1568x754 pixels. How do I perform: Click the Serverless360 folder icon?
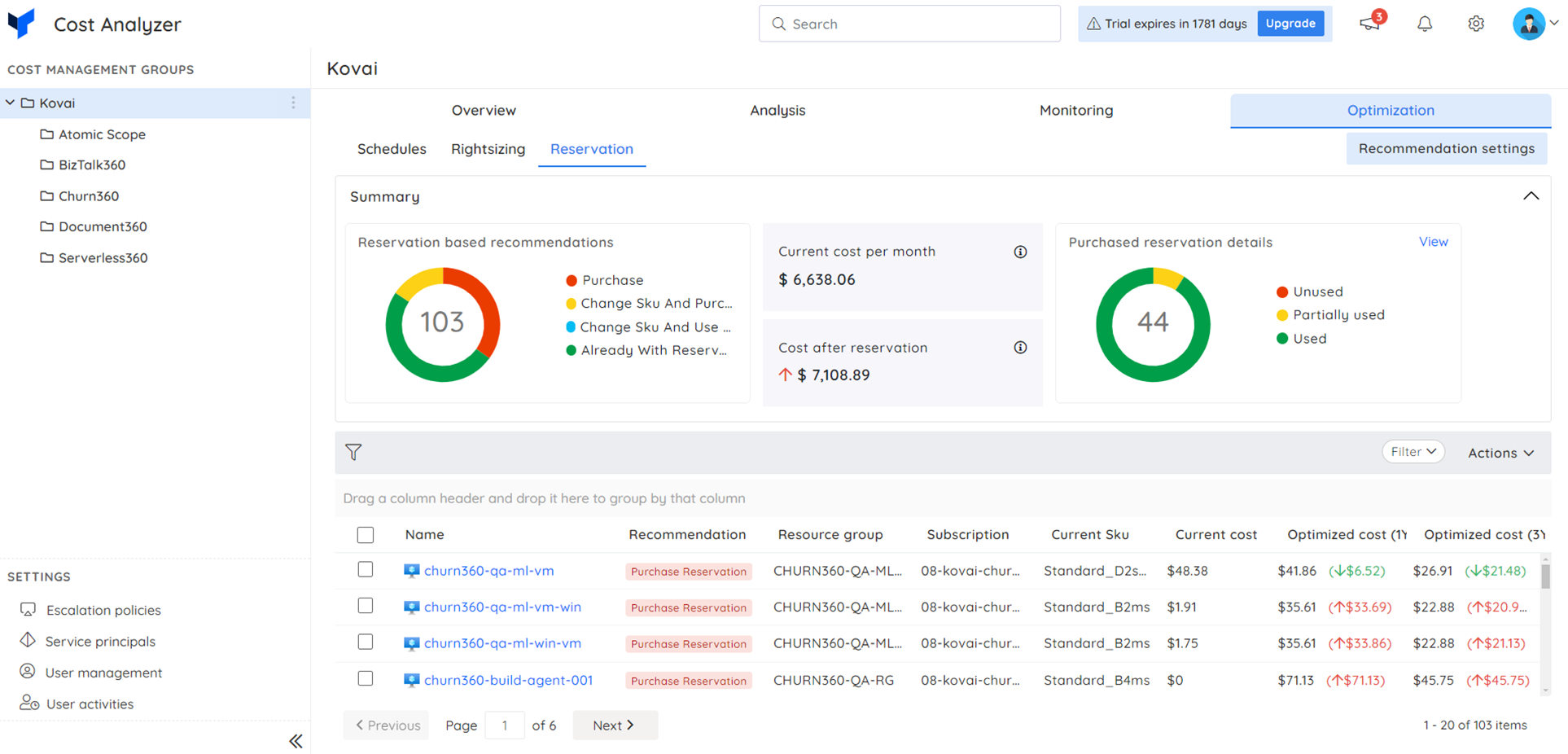(47, 257)
